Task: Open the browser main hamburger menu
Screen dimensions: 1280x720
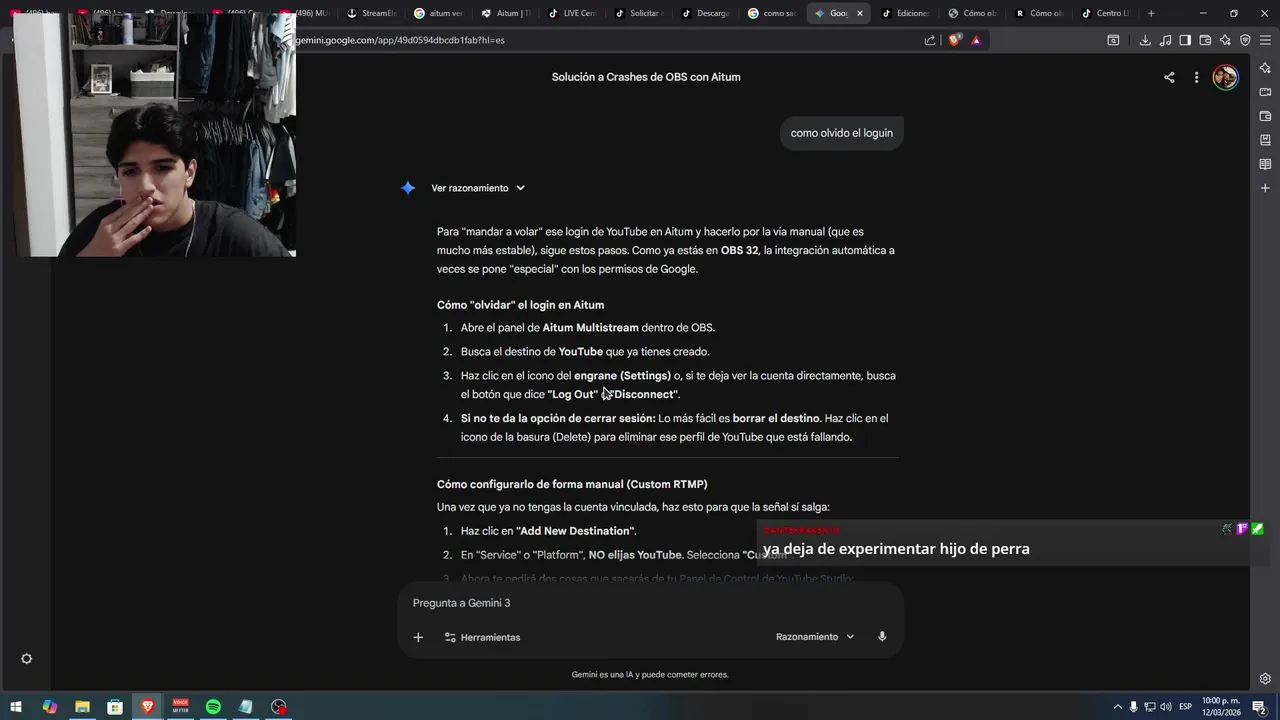Action: tap(1265, 40)
